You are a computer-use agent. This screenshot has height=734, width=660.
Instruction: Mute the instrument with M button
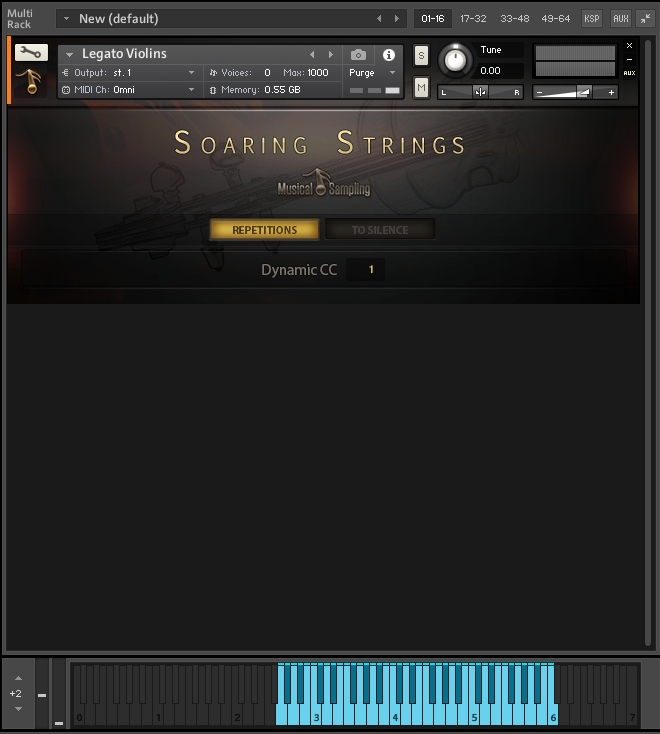(x=421, y=88)
